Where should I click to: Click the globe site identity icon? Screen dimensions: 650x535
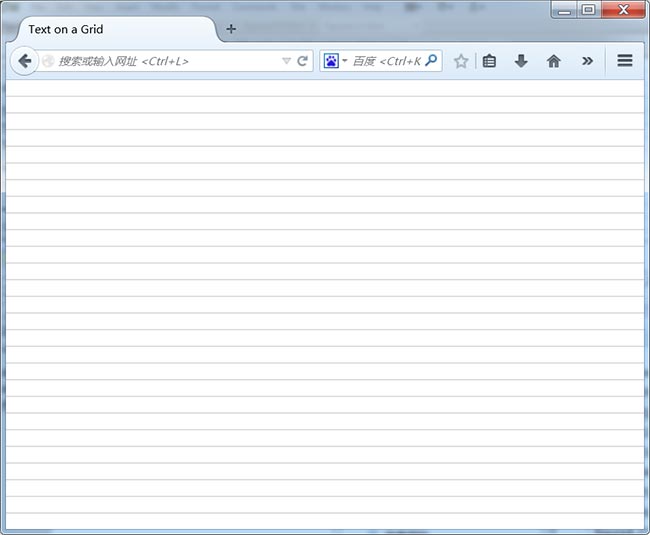[48, 61]
